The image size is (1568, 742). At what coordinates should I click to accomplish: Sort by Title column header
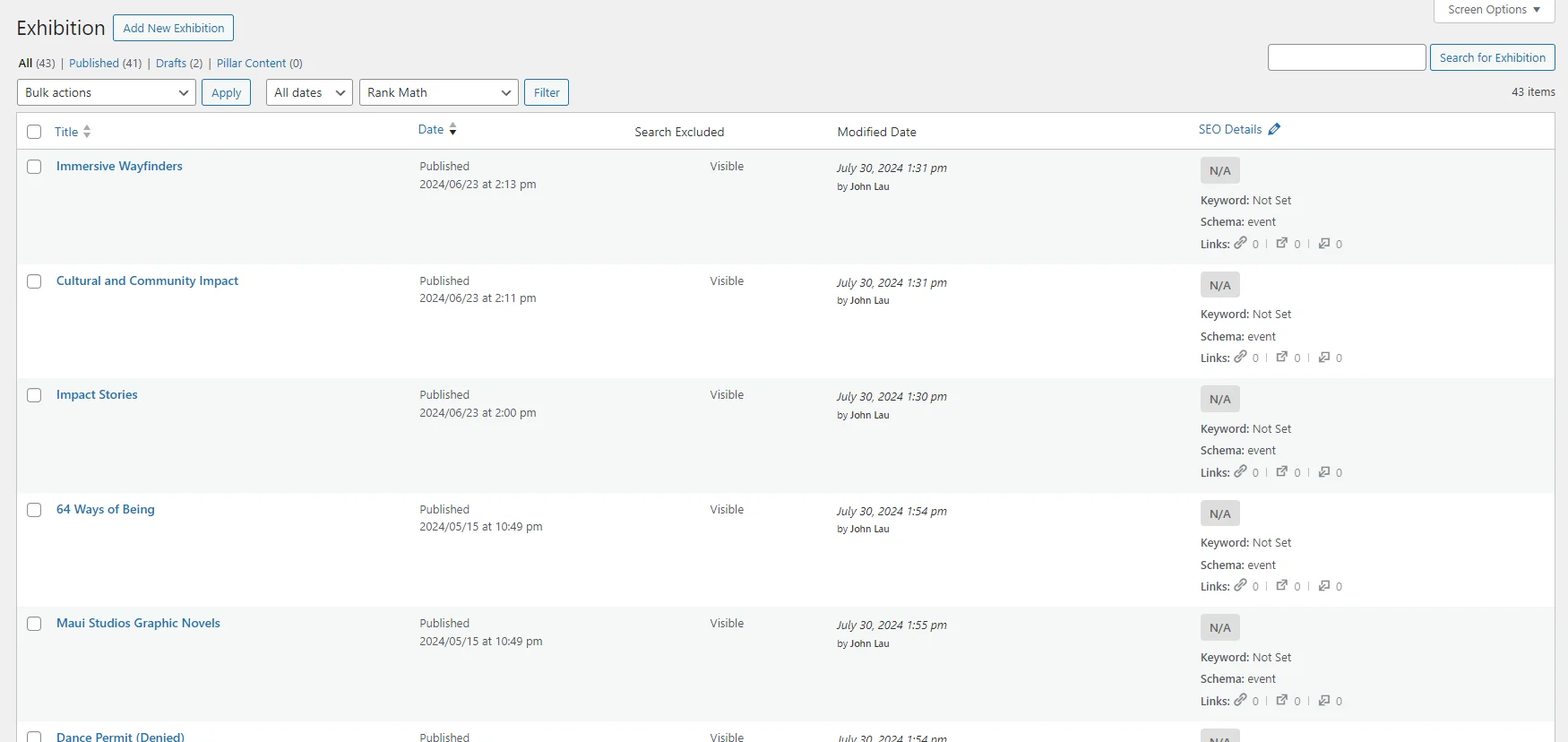tap(66, 132)
